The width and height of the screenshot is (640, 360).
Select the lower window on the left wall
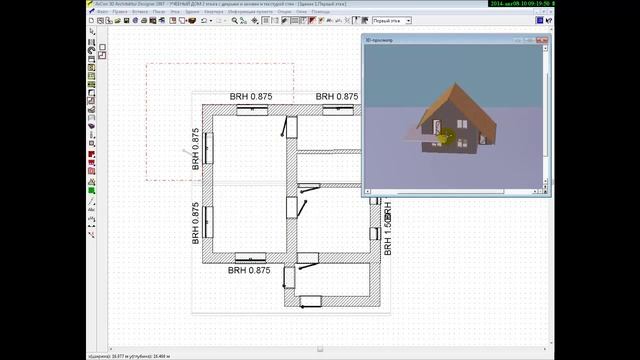click(208, 222)
